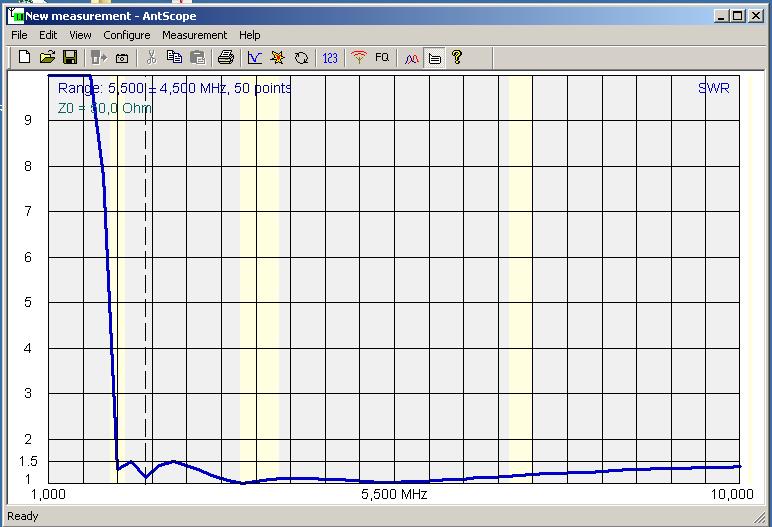Screen dimensions: 772x527
Task: Click the '5,500 MHz' center frequency label
Action: (x=394, y=494)
